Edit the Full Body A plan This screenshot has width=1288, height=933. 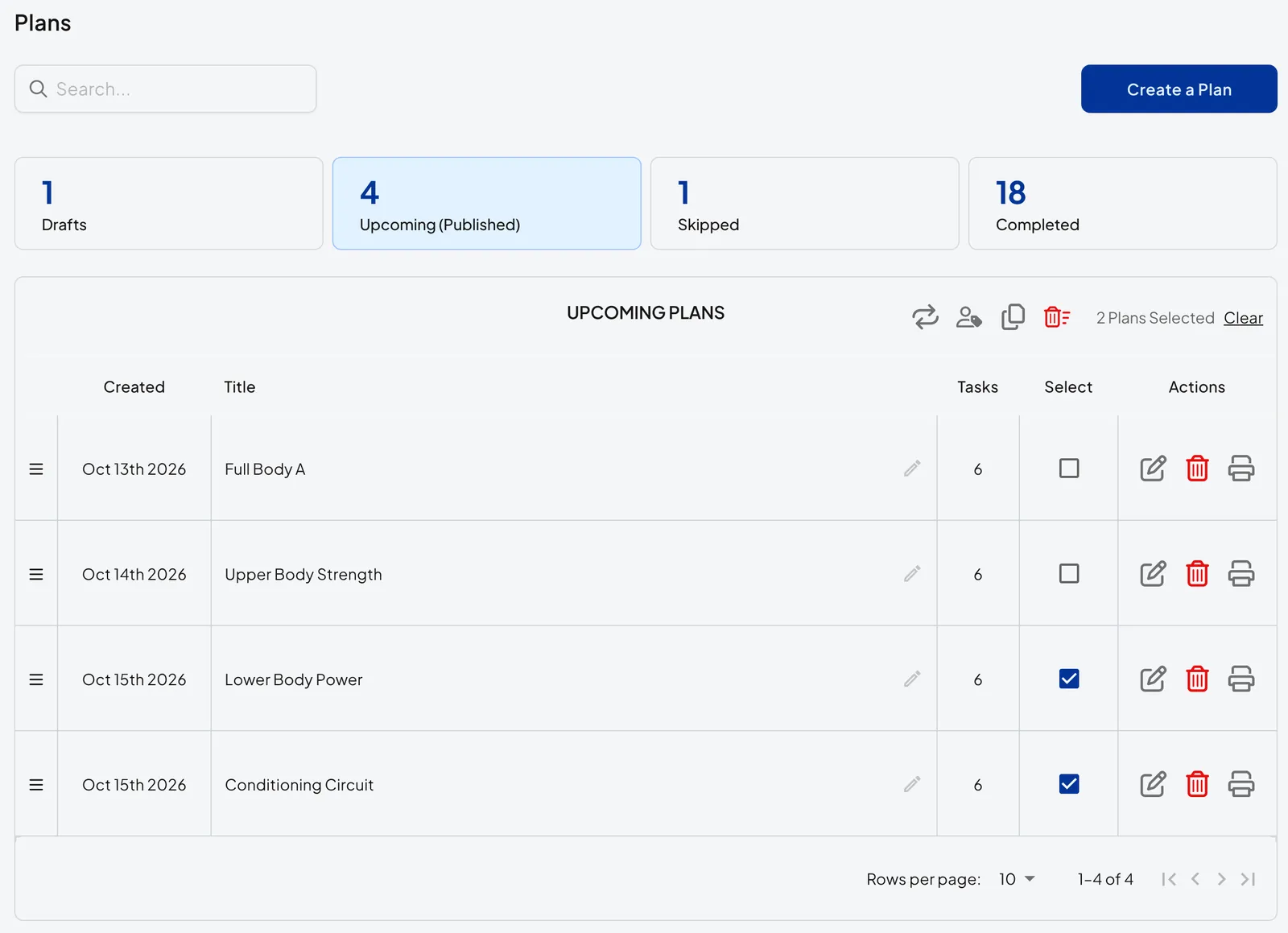[1153, 469]
